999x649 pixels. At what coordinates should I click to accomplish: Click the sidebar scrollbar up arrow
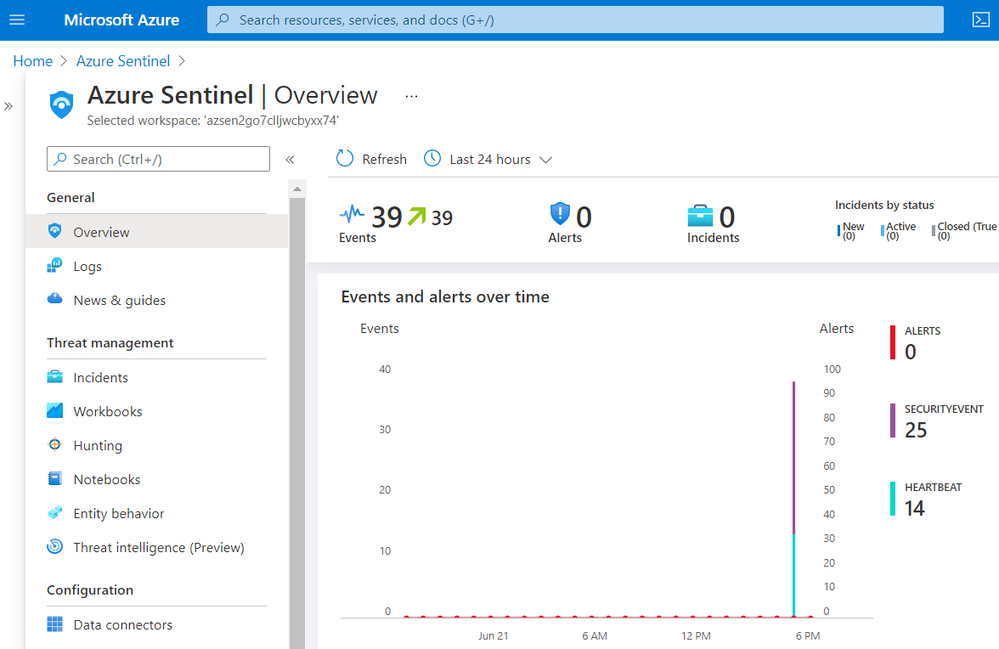[x=297, y=189]
